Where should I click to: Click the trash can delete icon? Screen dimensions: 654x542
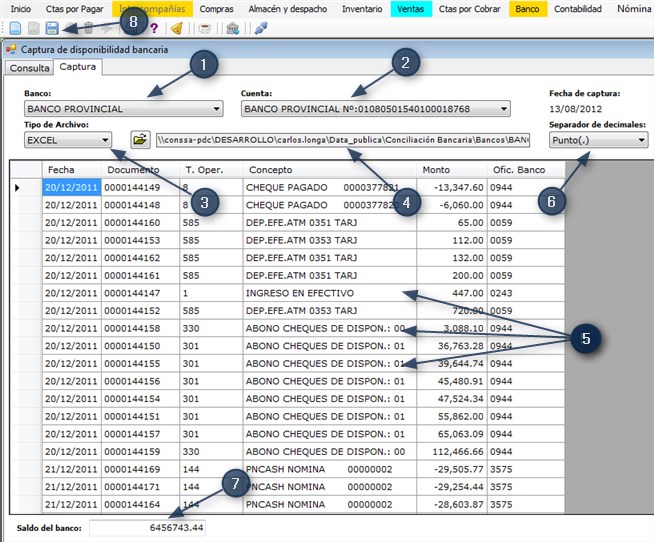(88, 28)
